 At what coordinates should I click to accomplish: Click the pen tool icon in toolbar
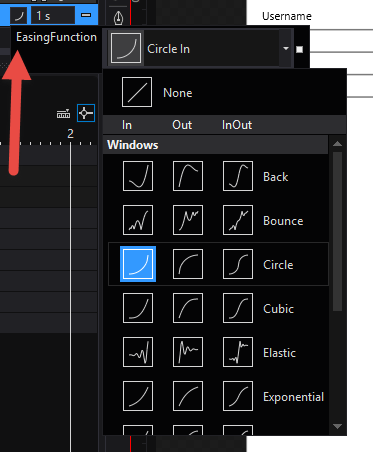119,18
